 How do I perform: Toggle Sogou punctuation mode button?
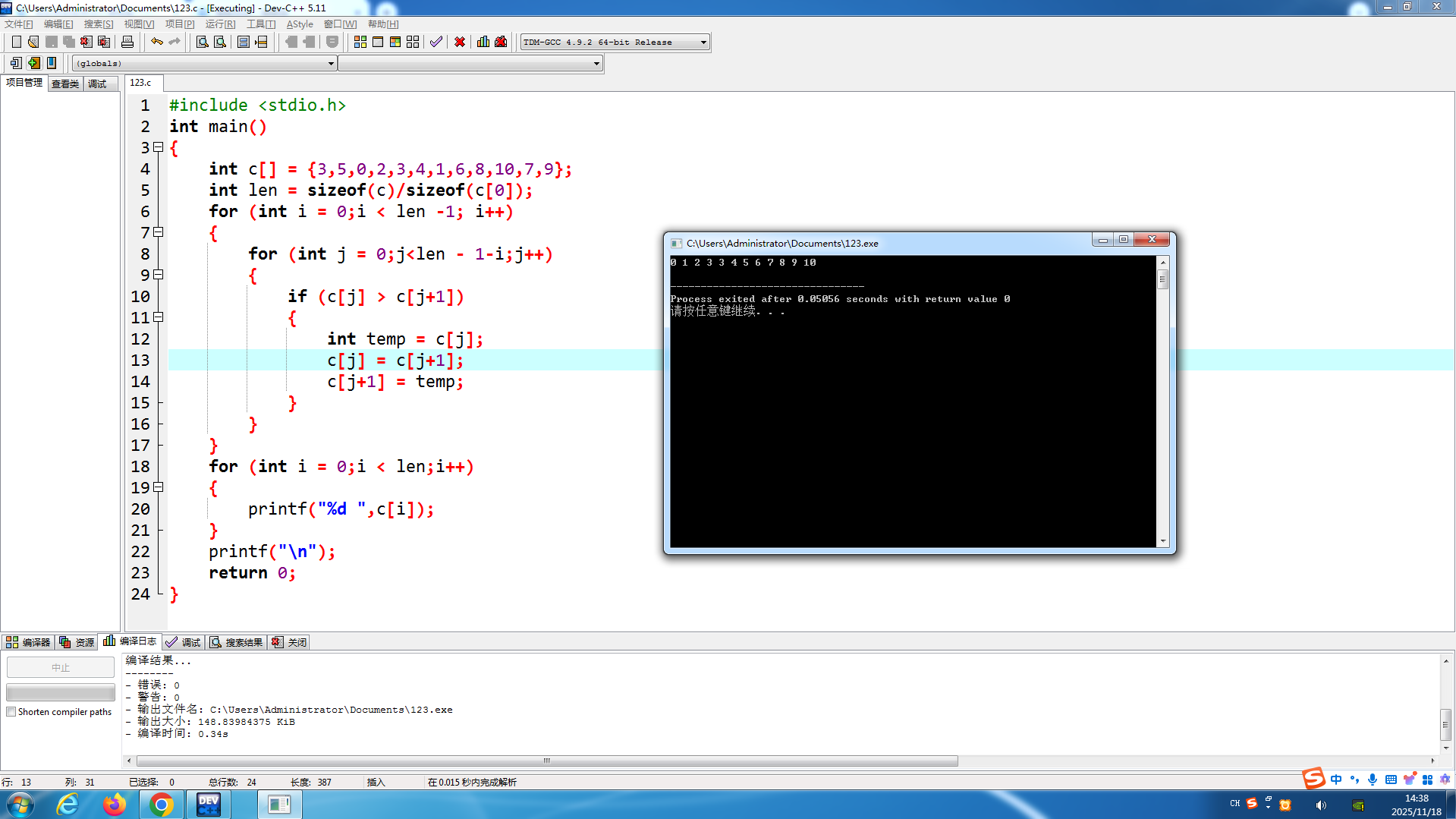(x=1354, y=780)
